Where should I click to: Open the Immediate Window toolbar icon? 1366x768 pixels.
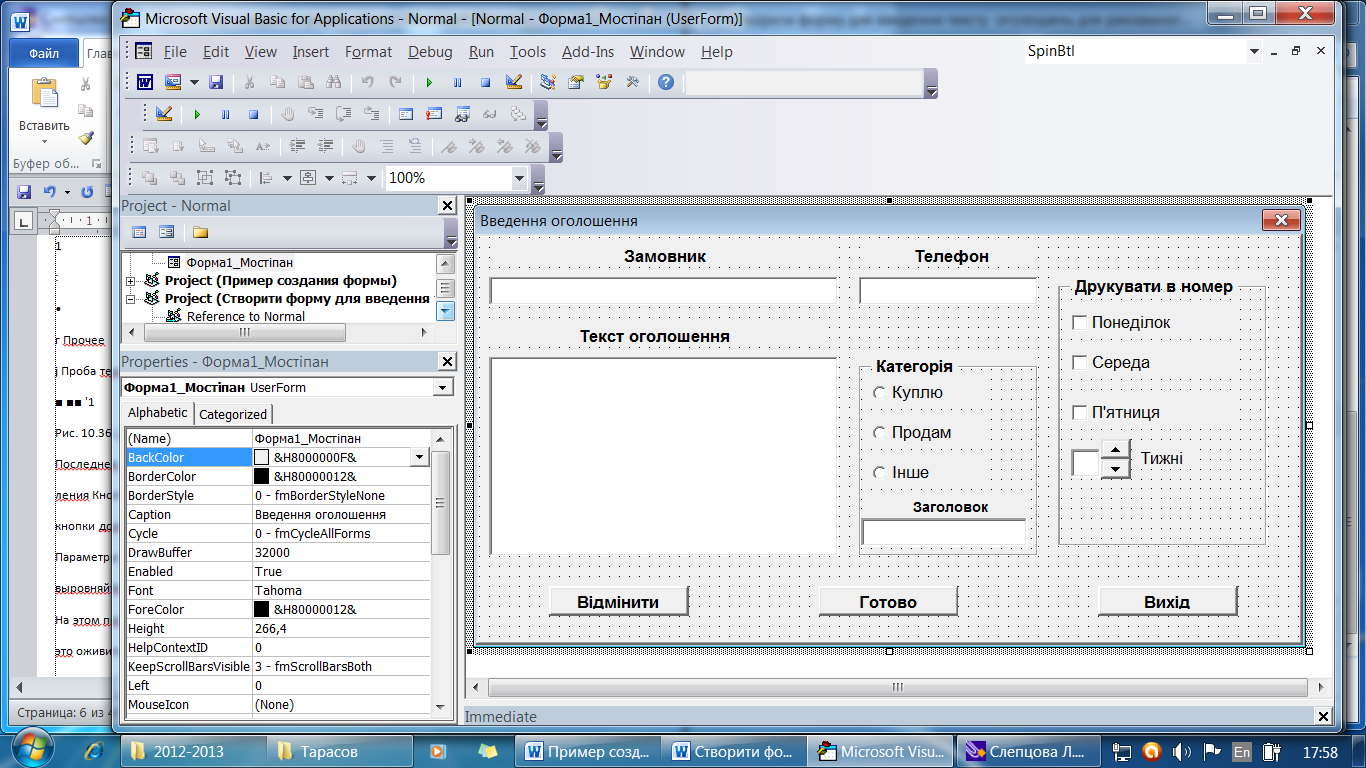(x=434, y=114)
